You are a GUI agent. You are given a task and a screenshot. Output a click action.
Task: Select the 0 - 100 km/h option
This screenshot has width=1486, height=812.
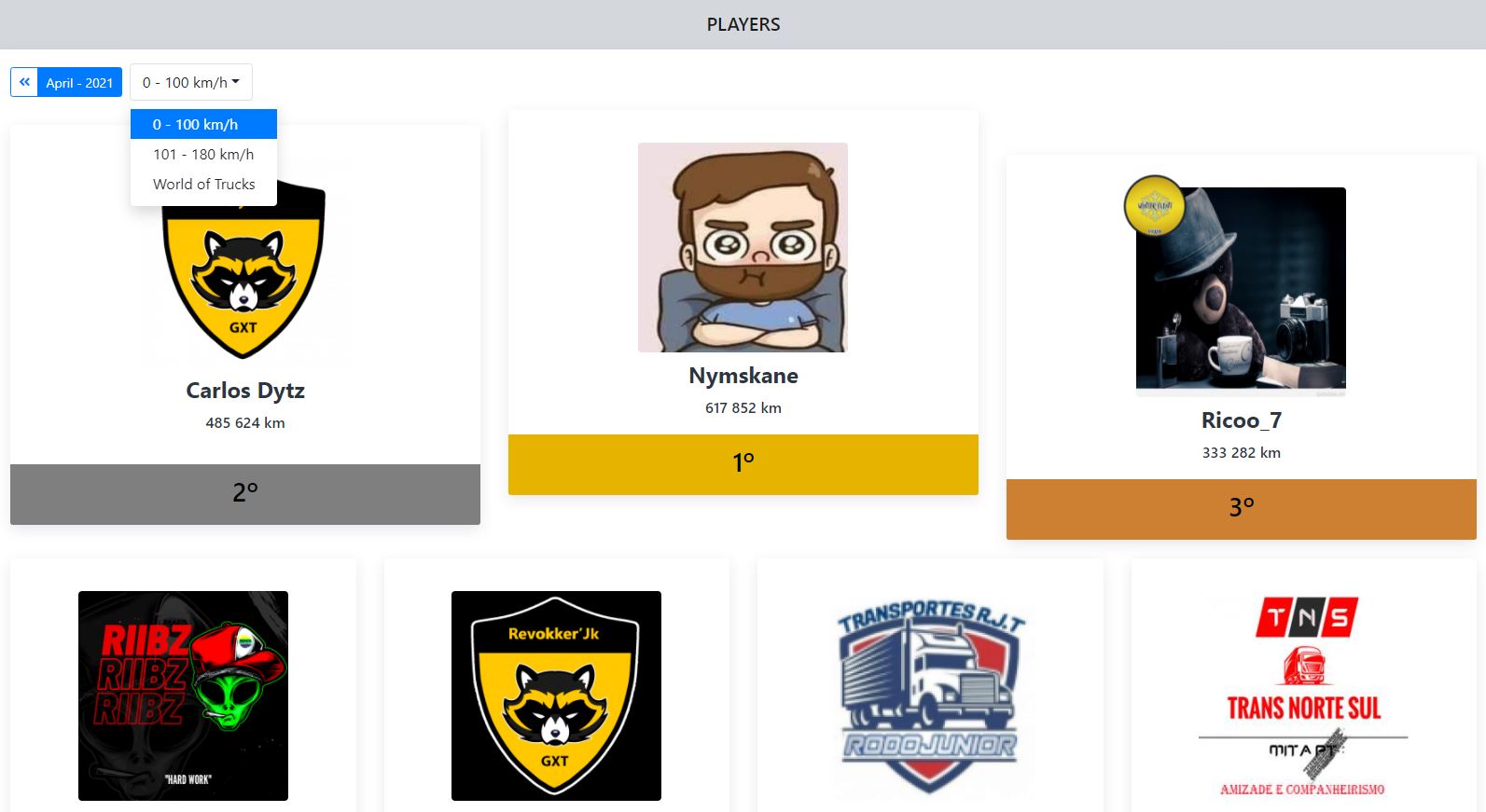(x=203, y=124)
